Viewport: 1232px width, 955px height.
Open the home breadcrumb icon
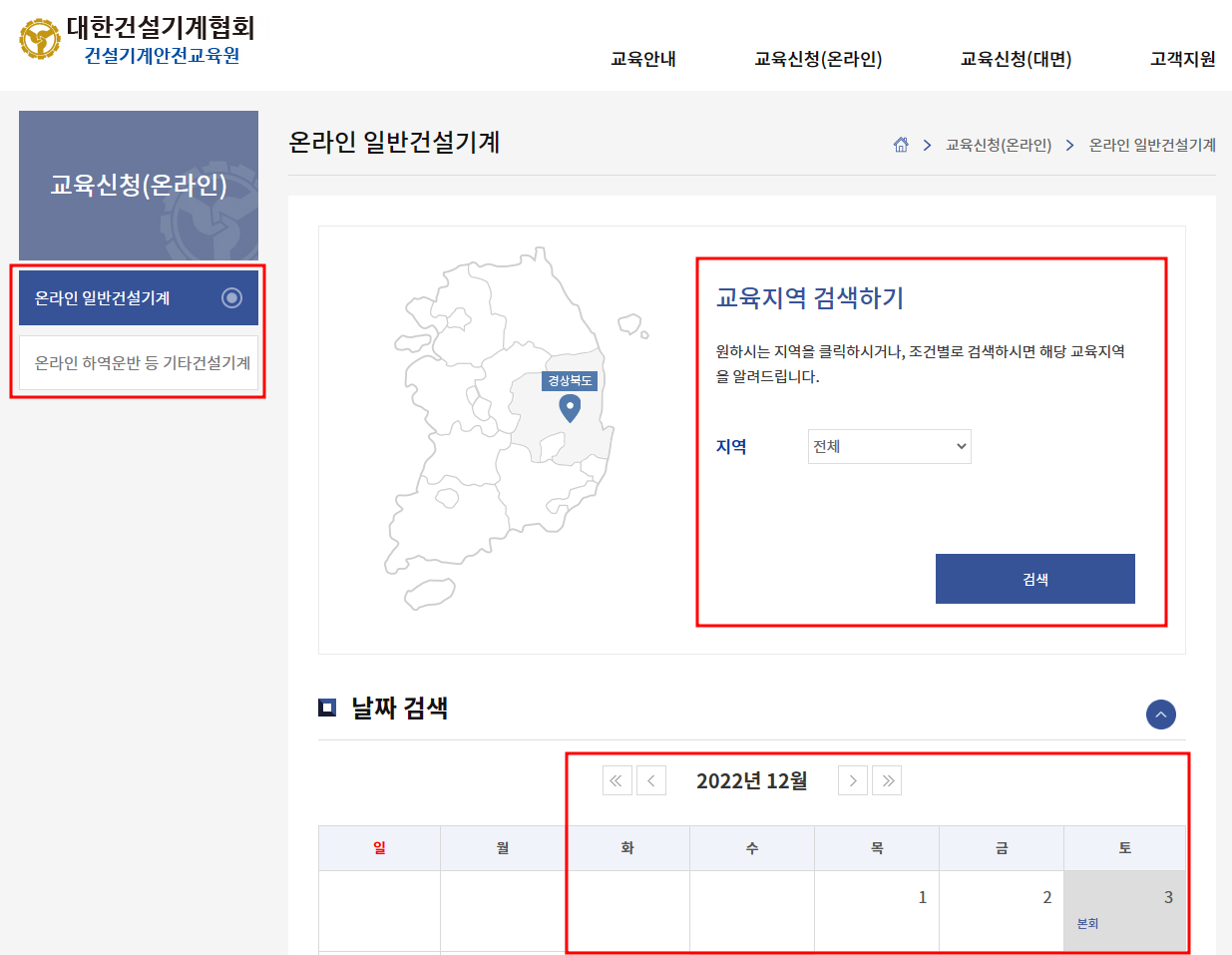[x=901, y=144]
